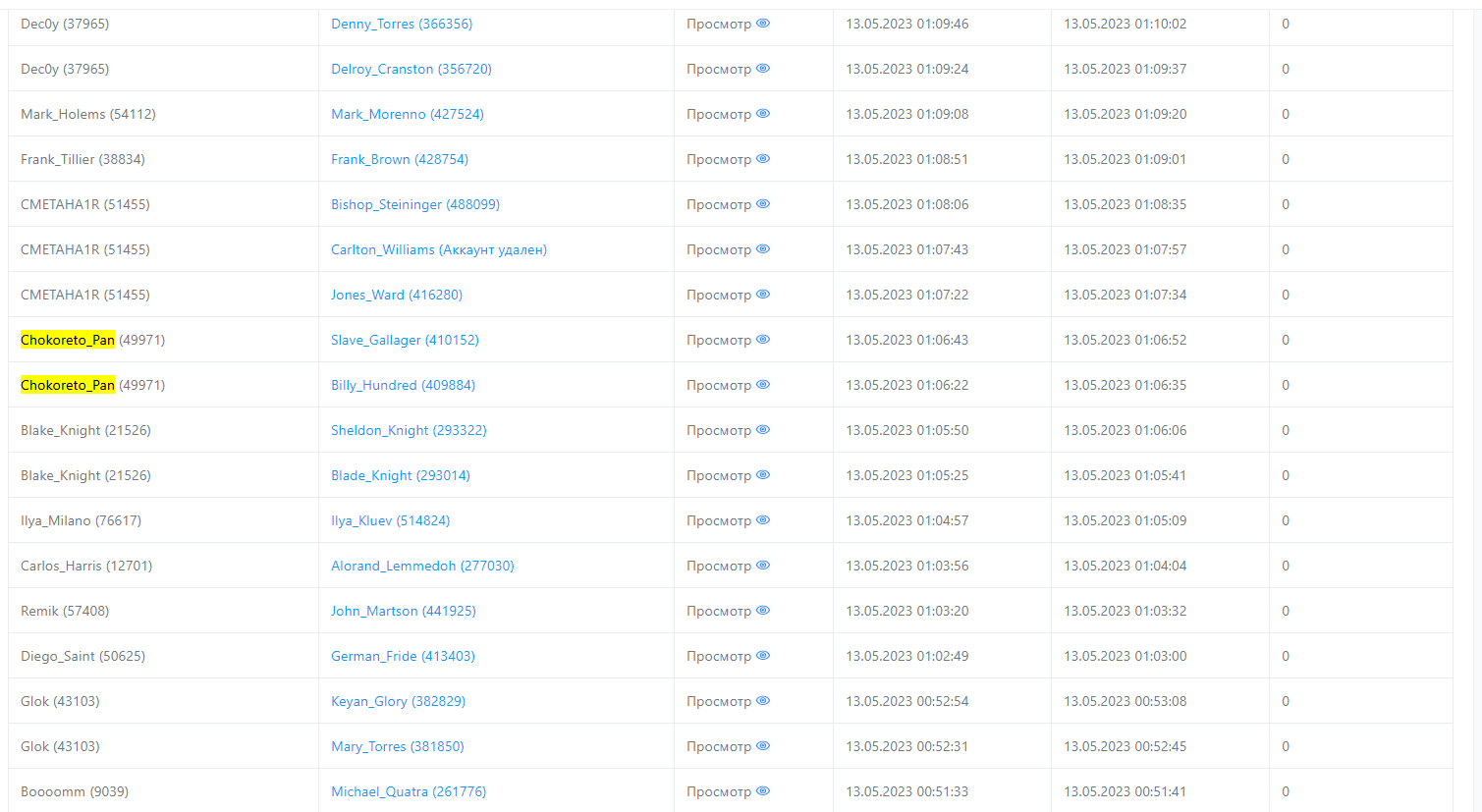The width and height of the screenshot is (1482, 812).
Task: Click the Carlos_Harris (12701) cell
Action: 86,566
